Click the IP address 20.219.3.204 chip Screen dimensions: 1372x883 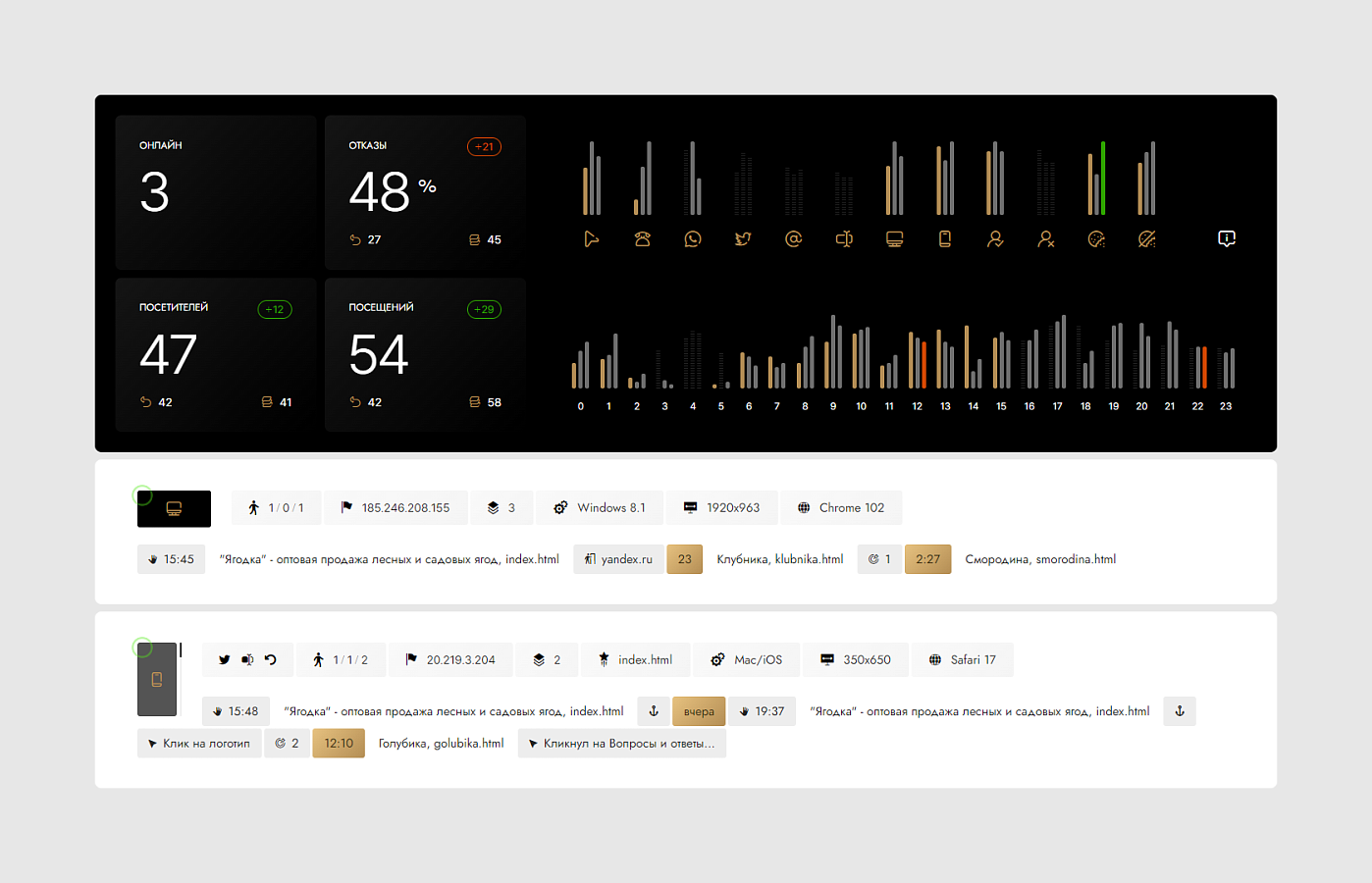click(450, 660)
